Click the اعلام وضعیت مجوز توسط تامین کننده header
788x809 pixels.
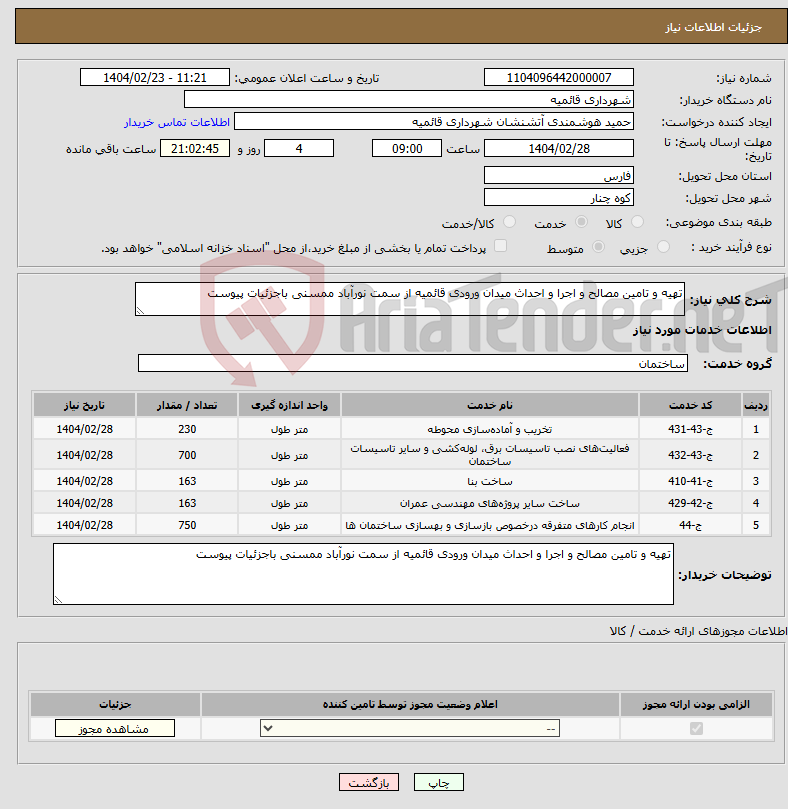(410, 704)
